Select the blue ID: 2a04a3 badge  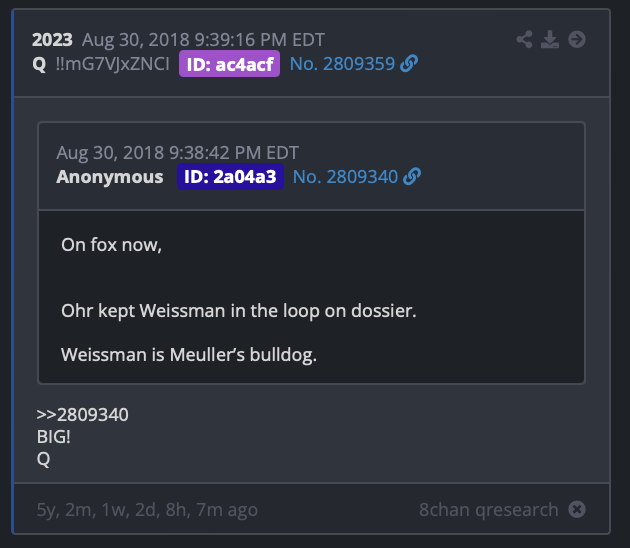pos(231,177)
